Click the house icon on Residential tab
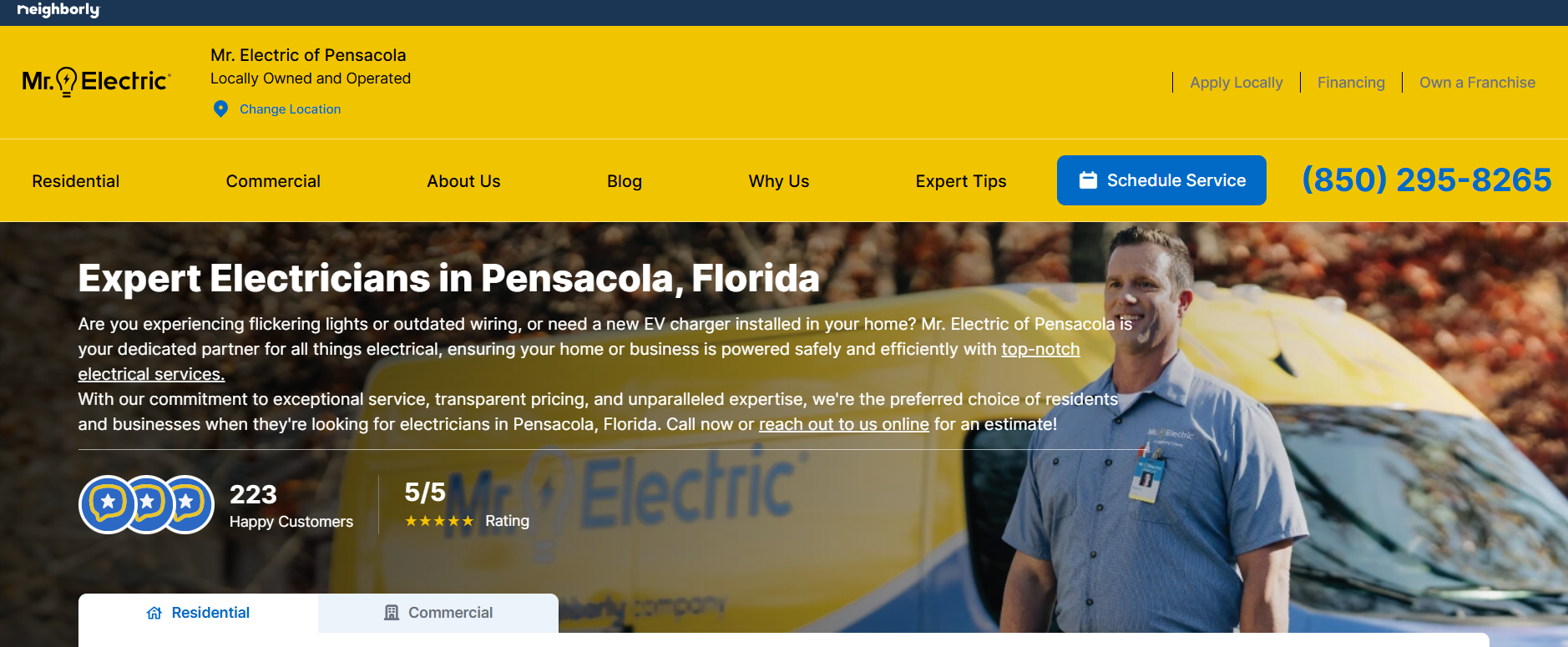The width and height of the screenshot is (1568, 647). coord(154,614)
